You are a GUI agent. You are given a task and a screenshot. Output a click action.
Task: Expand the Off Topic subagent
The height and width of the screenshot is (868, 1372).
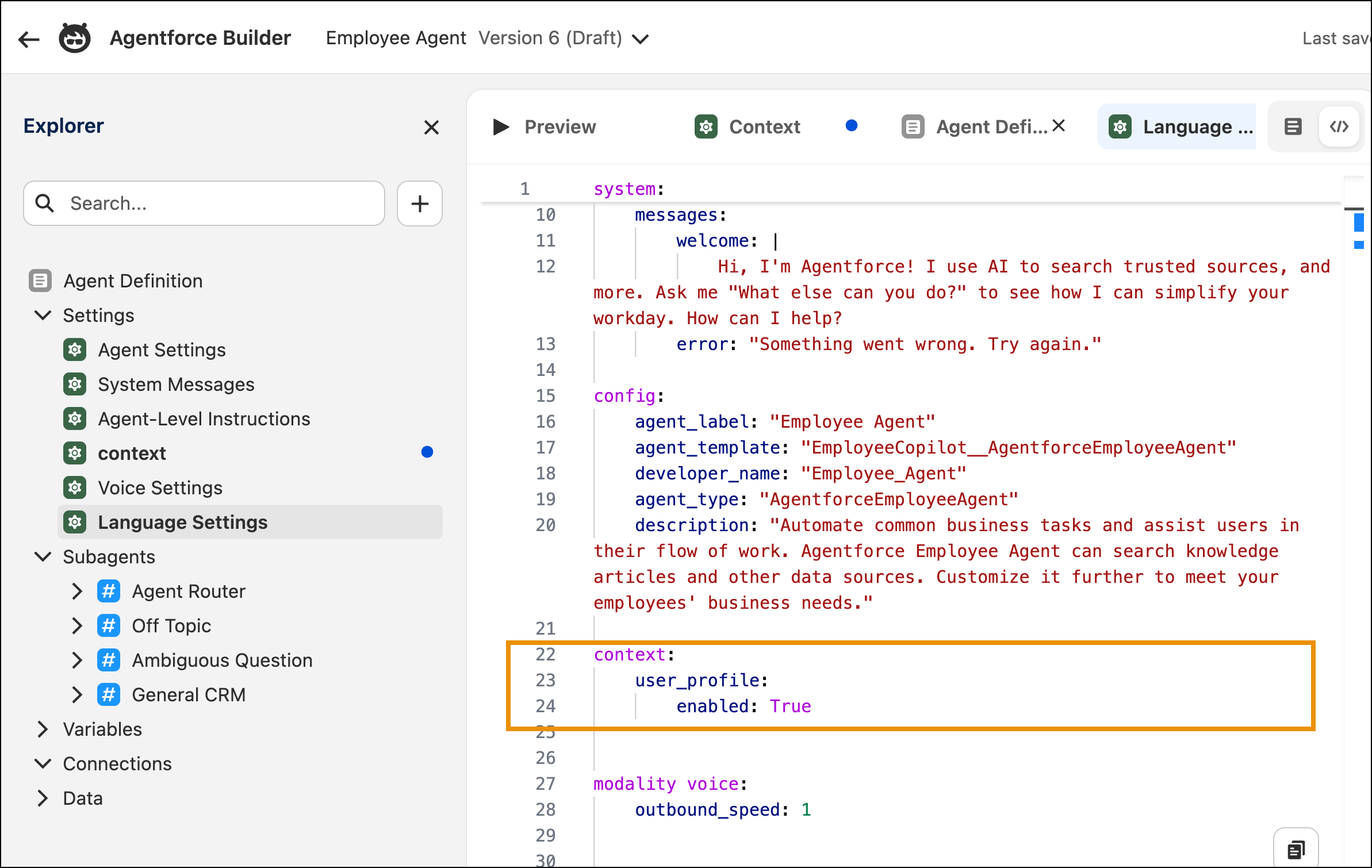(77, 625)
